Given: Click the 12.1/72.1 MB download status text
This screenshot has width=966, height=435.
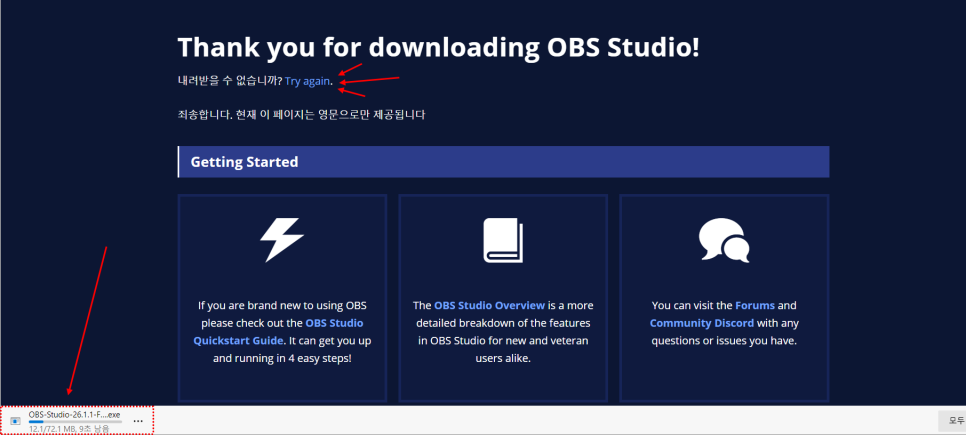Looking at the screenshot, I should coord(69,428).
